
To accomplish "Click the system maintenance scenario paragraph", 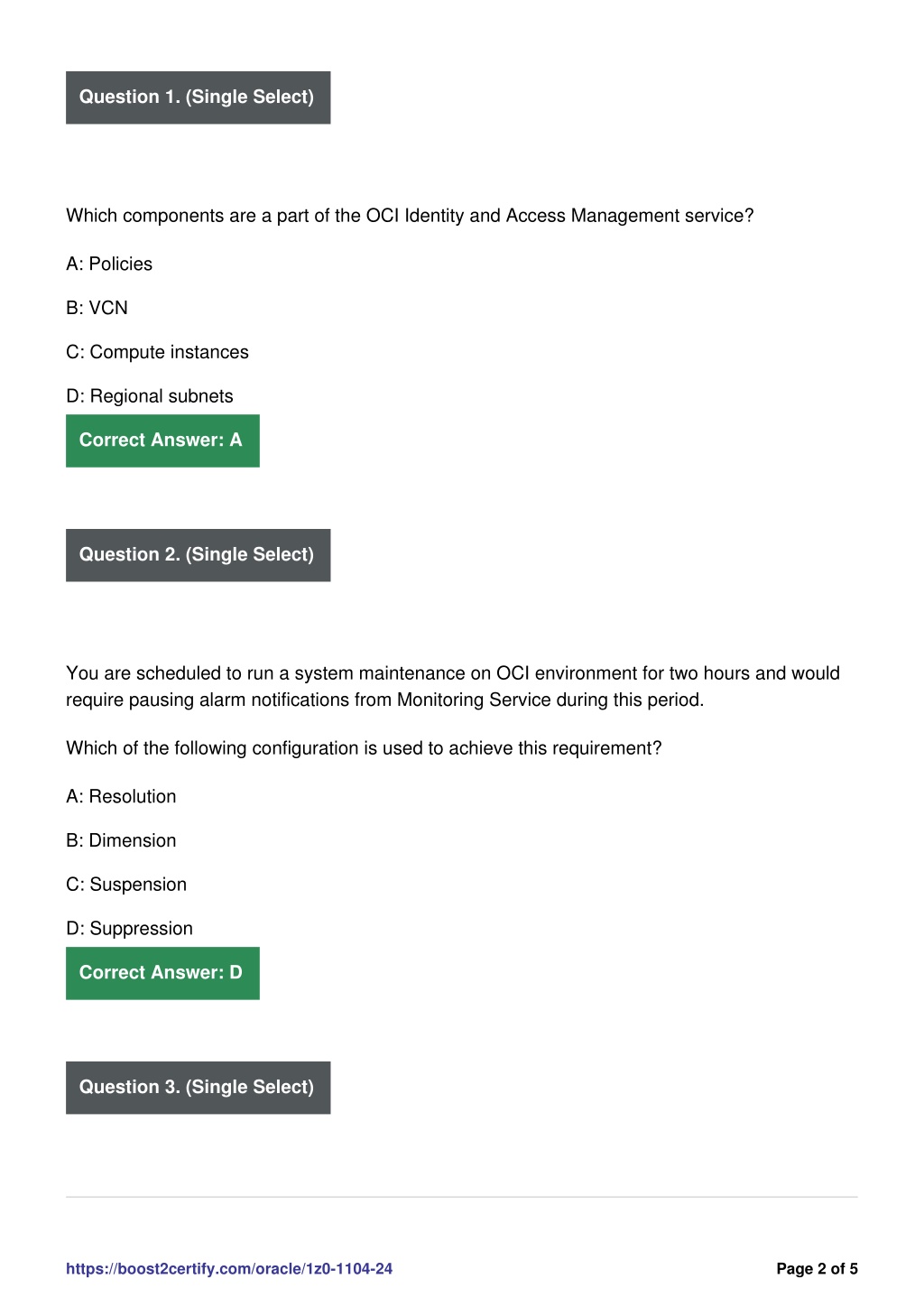I will click(453, 687).
